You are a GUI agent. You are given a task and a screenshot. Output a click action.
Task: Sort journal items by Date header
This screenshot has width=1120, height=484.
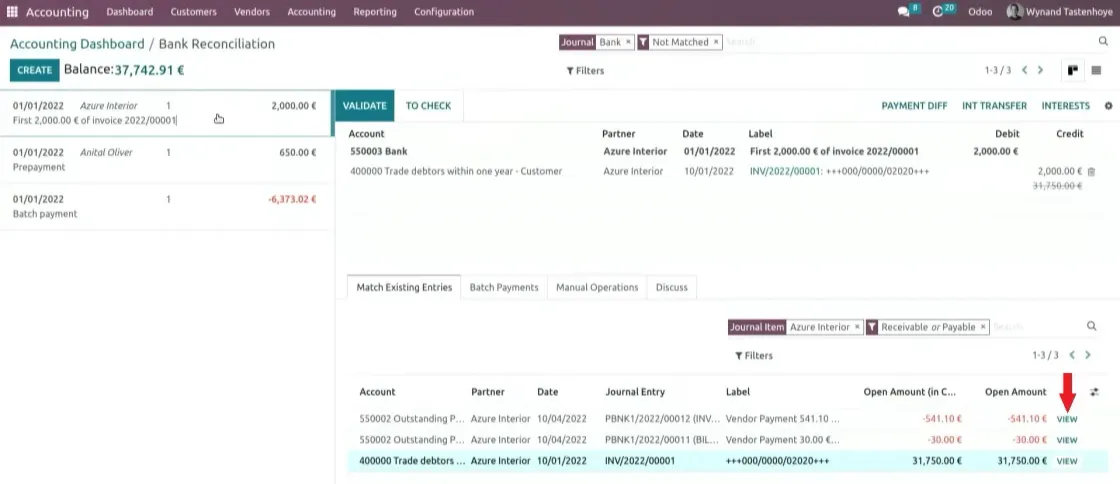[x=548, y=392]
